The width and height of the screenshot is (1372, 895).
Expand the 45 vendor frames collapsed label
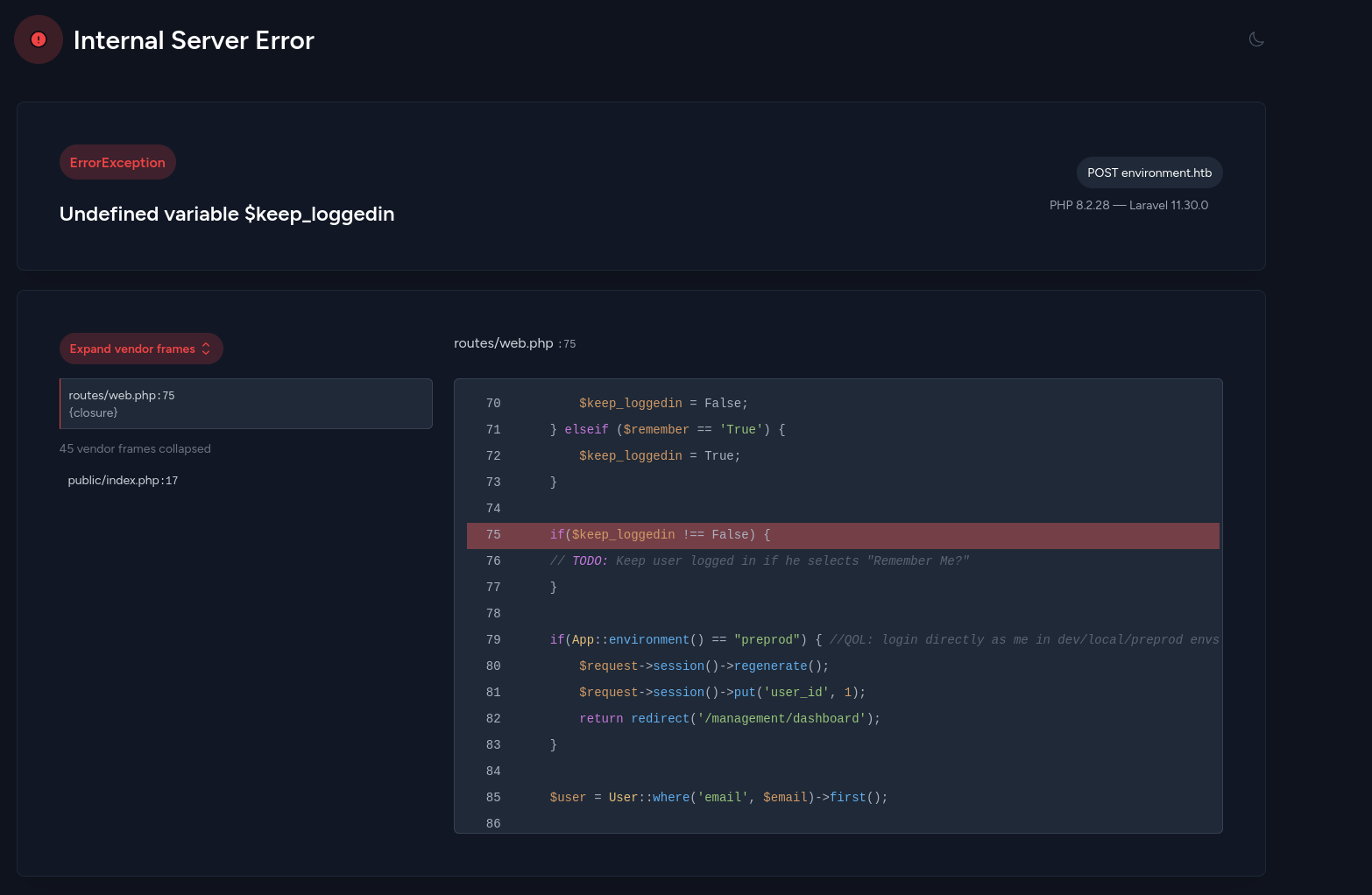click(x=135, y=448)
